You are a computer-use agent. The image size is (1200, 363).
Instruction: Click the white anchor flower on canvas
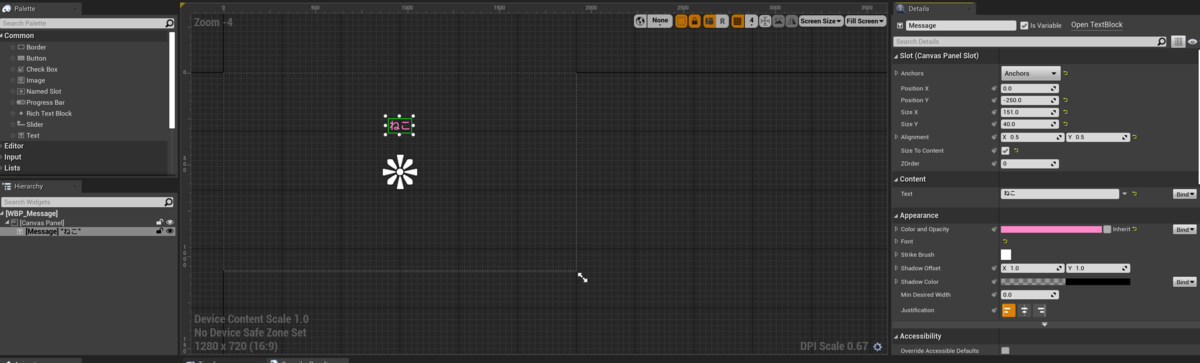[x=399, y=172]
